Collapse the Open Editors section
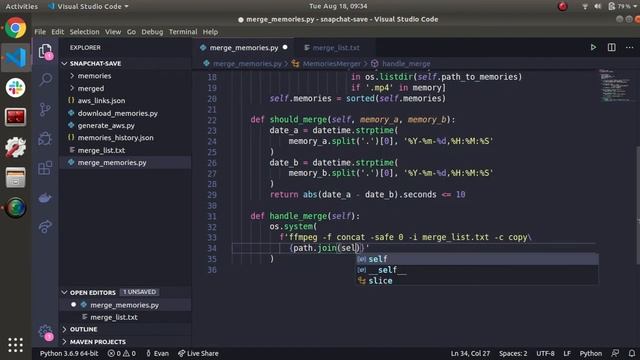 point(93,293)
